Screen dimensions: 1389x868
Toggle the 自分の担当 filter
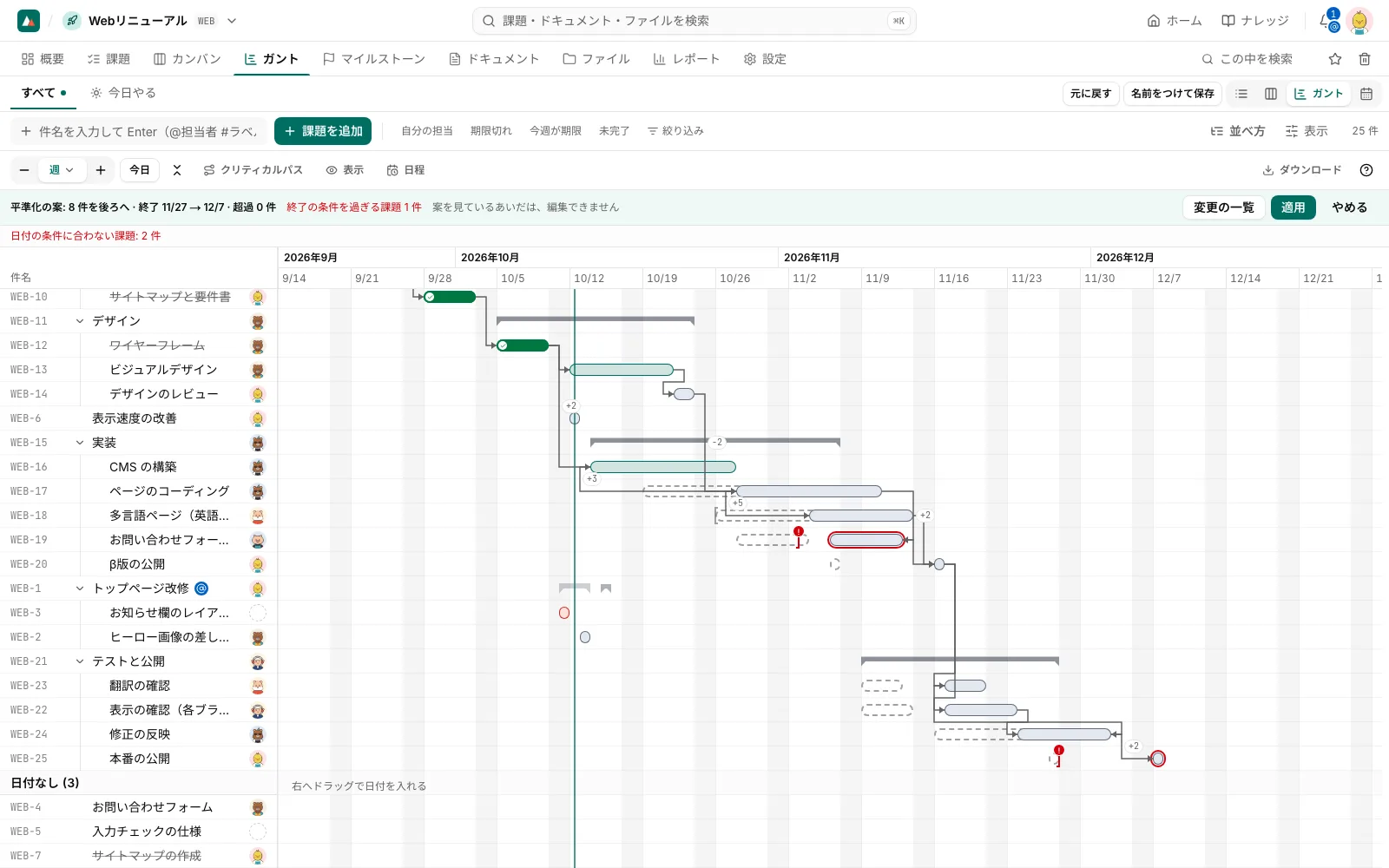[x=427, y=131]
